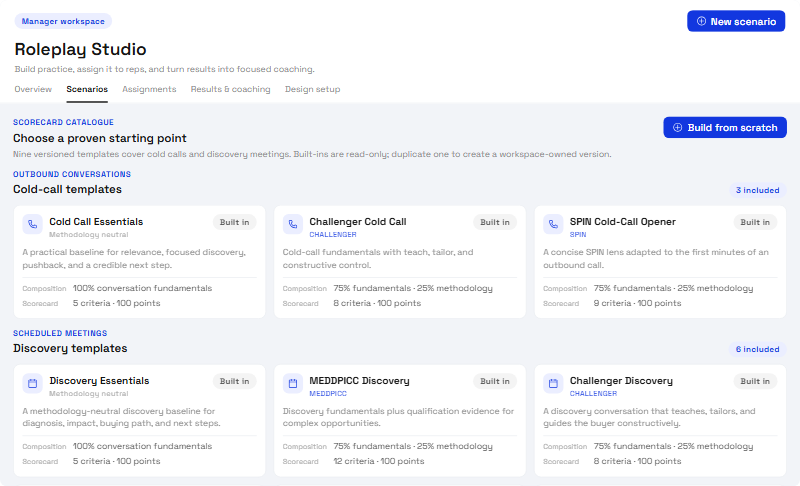Viewport: 800px width, 486px height.
Task: Click the calendar icon on MEDDPICC Discovery
Action: (x=293, y=383)
